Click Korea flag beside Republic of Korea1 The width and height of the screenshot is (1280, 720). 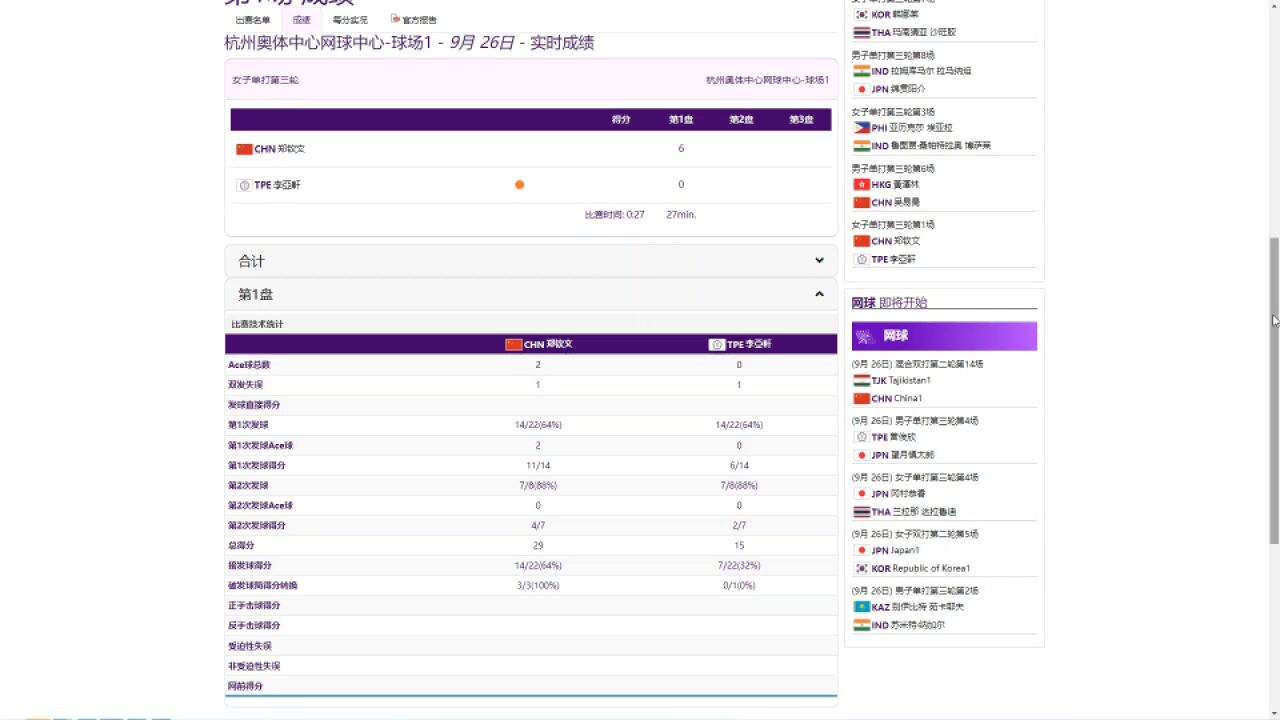pyautogui.click(x=861, y=568)
